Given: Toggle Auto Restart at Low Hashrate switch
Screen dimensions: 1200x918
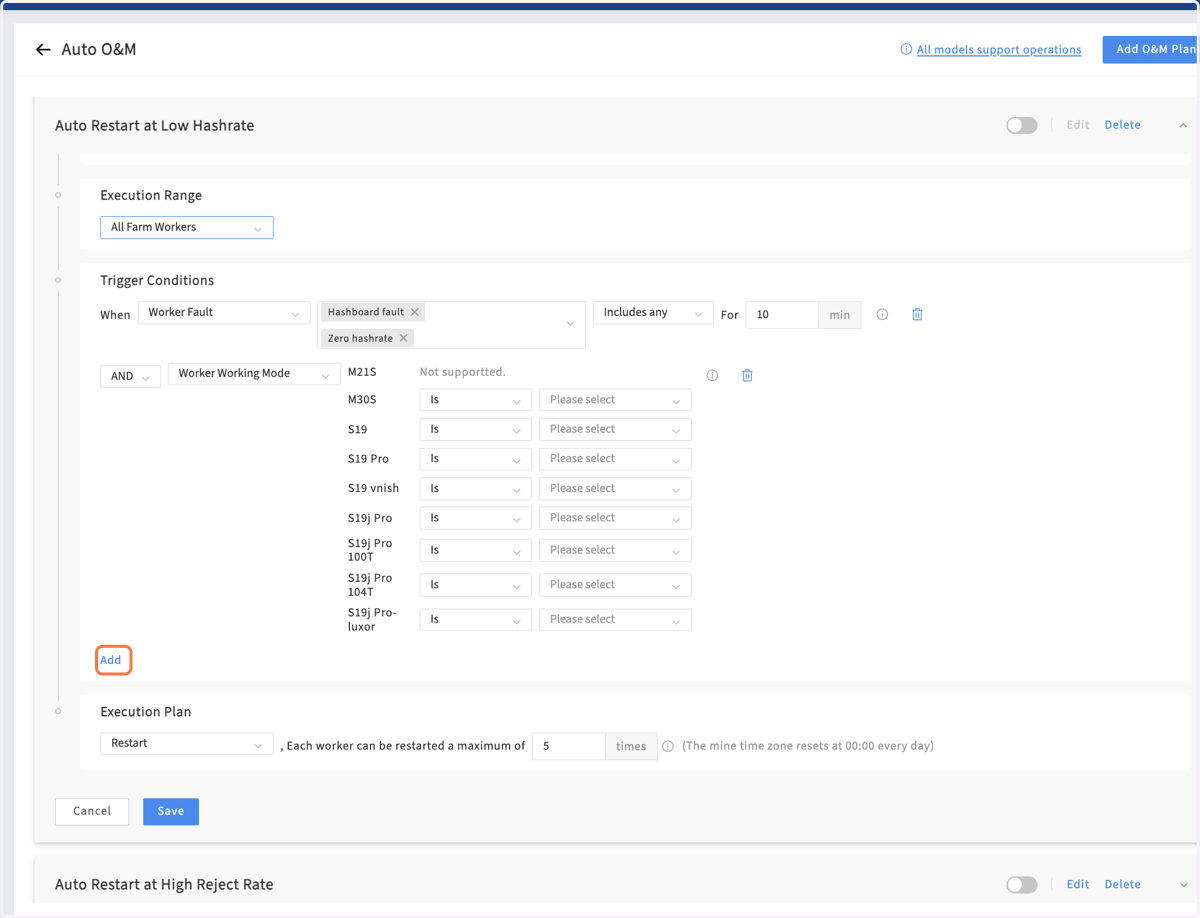Looking at the screenshot, I should tap(1021, 125).
